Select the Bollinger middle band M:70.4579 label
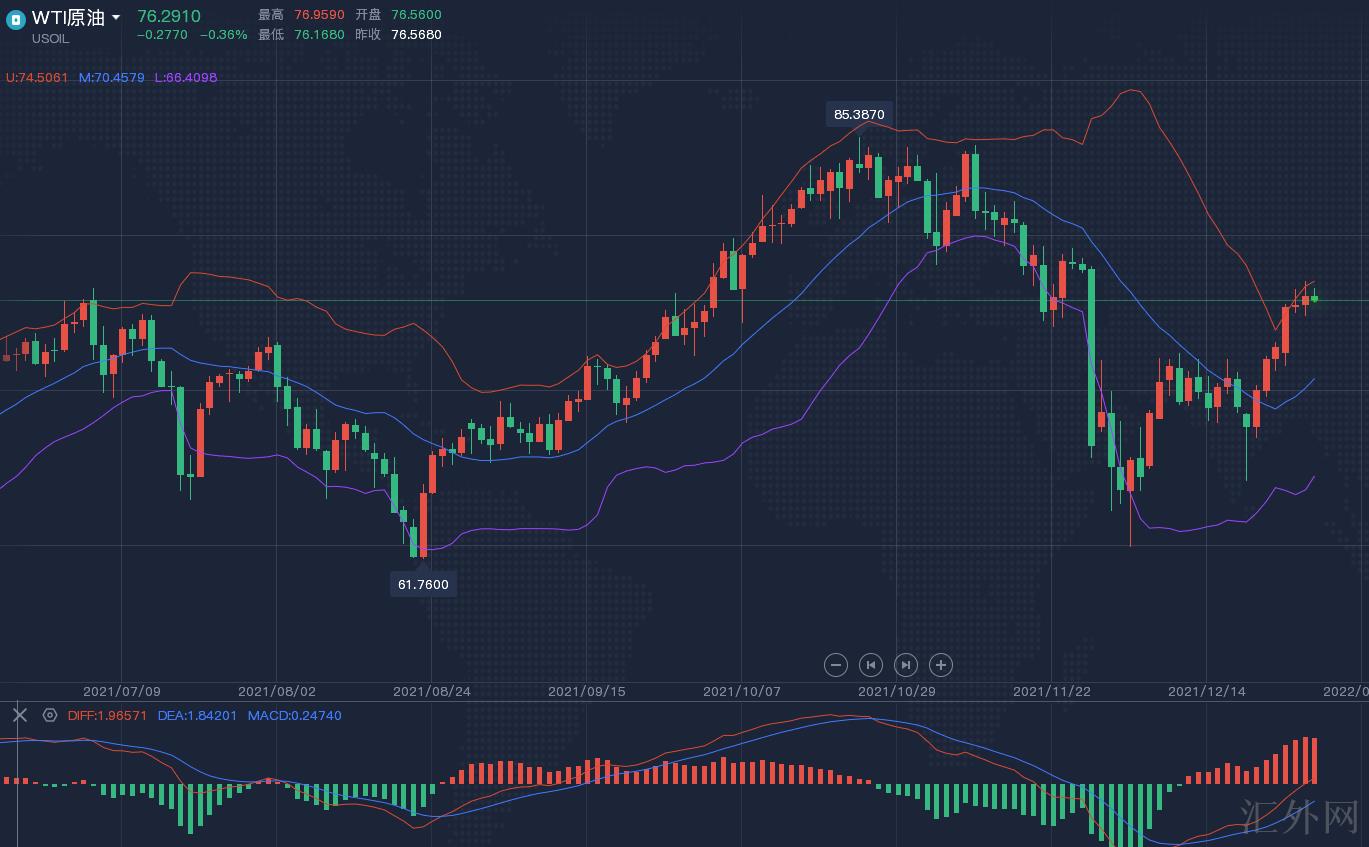 point(111,78)
